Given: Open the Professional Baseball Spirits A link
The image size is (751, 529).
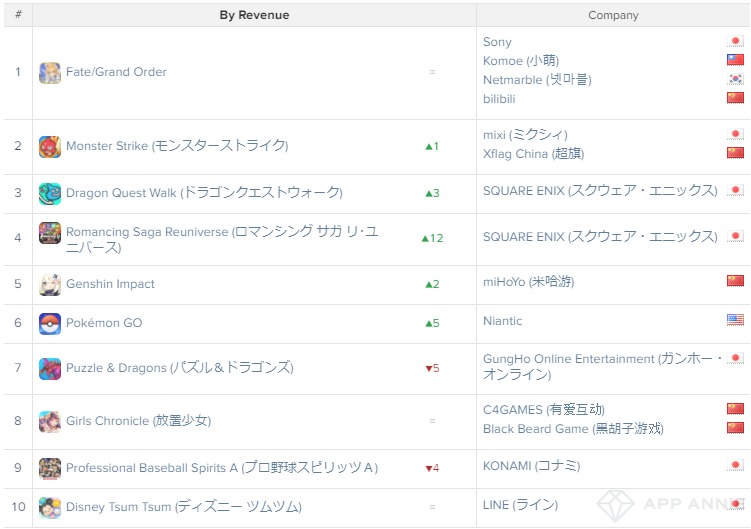Looking at the screenshot, I should [222, 468].
